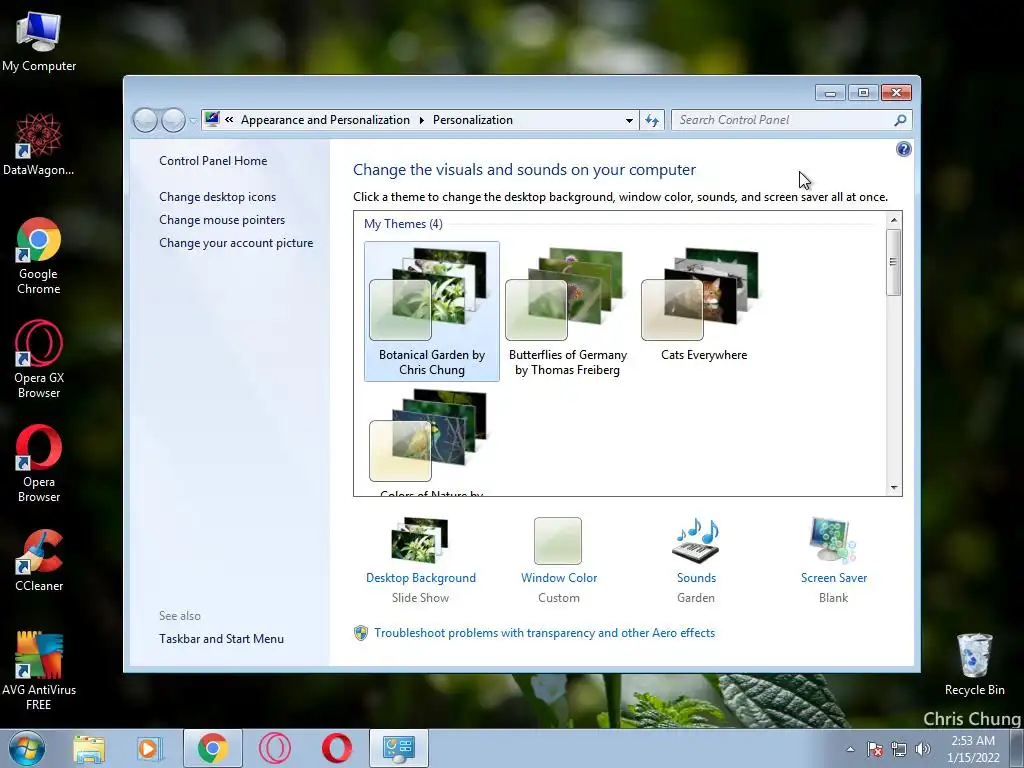Switch to Google Chrome in the taskbar
Image resolution: width=1024 pixels, height=768 pixels.
(213, 748)
